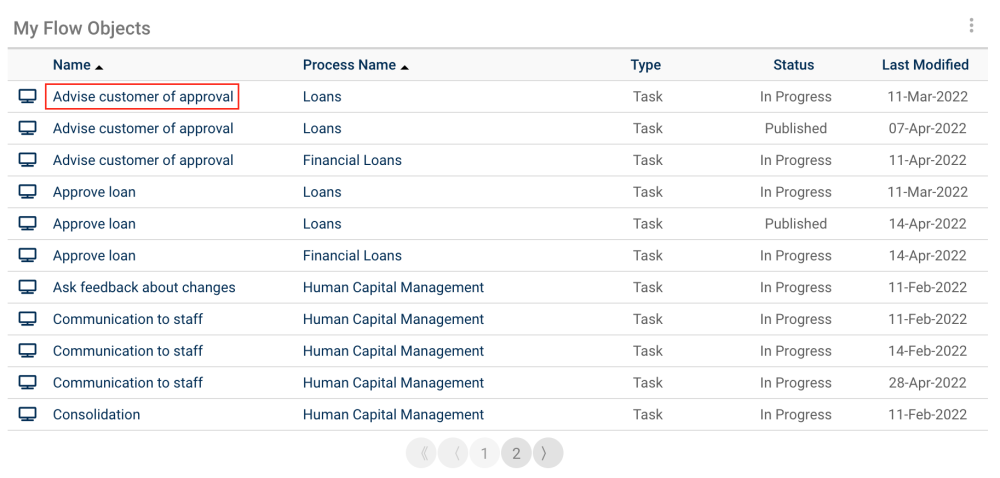
Task: Click the next page chevron button
Action: [x=547, y=453]
